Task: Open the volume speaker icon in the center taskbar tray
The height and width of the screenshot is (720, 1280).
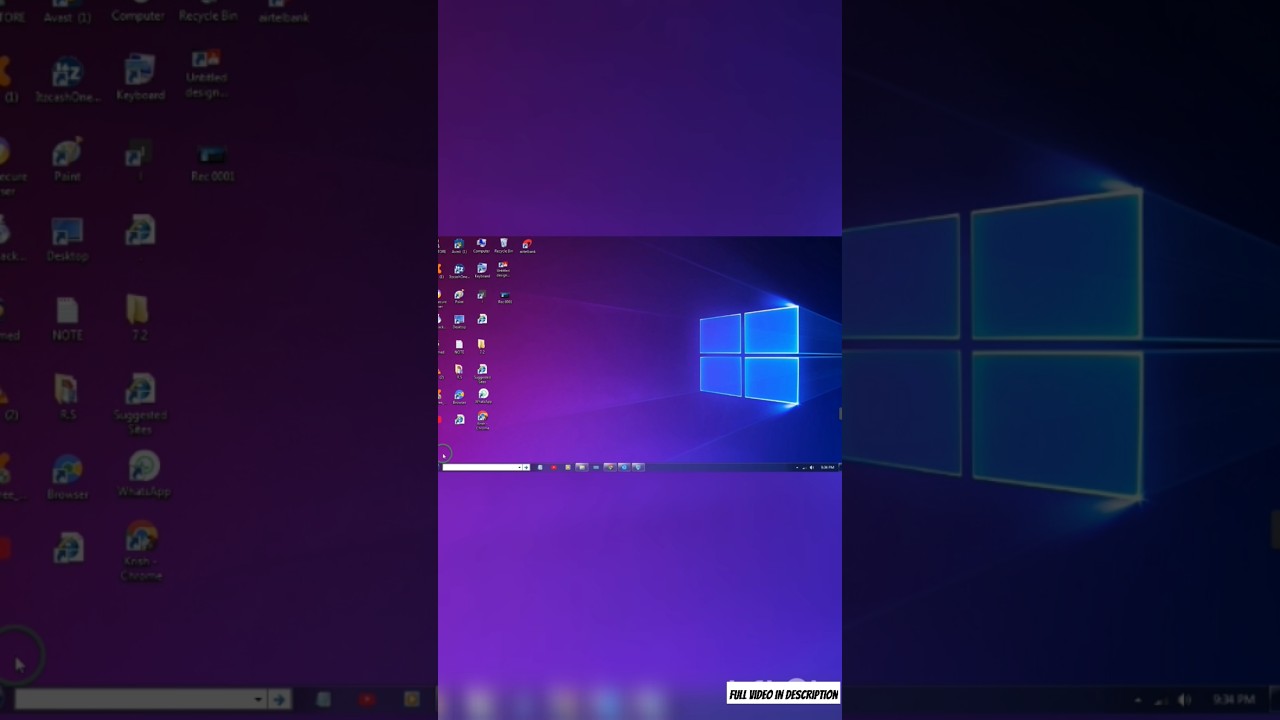Action: click(x=812, y=467)
